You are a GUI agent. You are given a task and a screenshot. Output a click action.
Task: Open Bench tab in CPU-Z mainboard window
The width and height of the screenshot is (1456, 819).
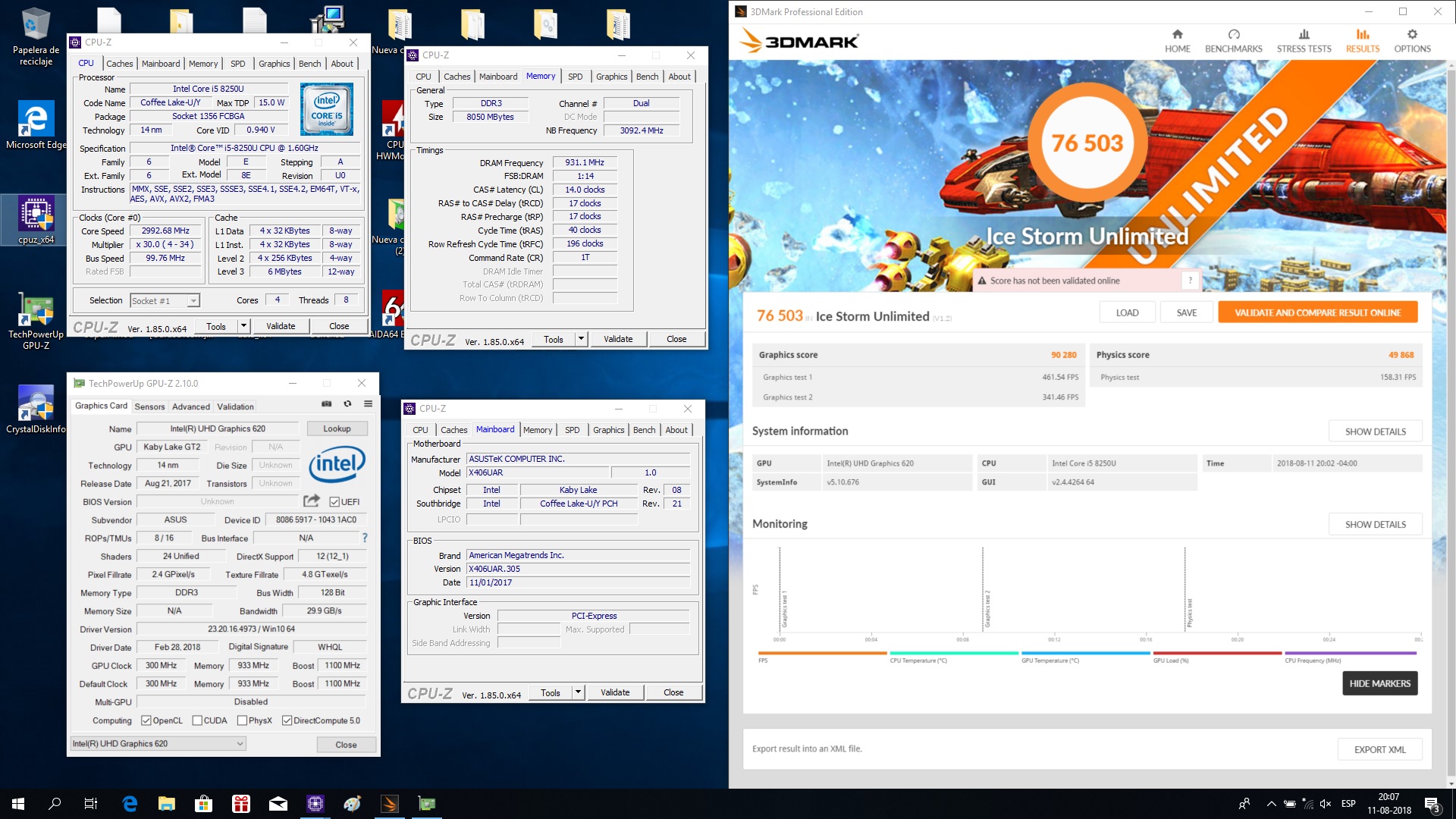644,430
